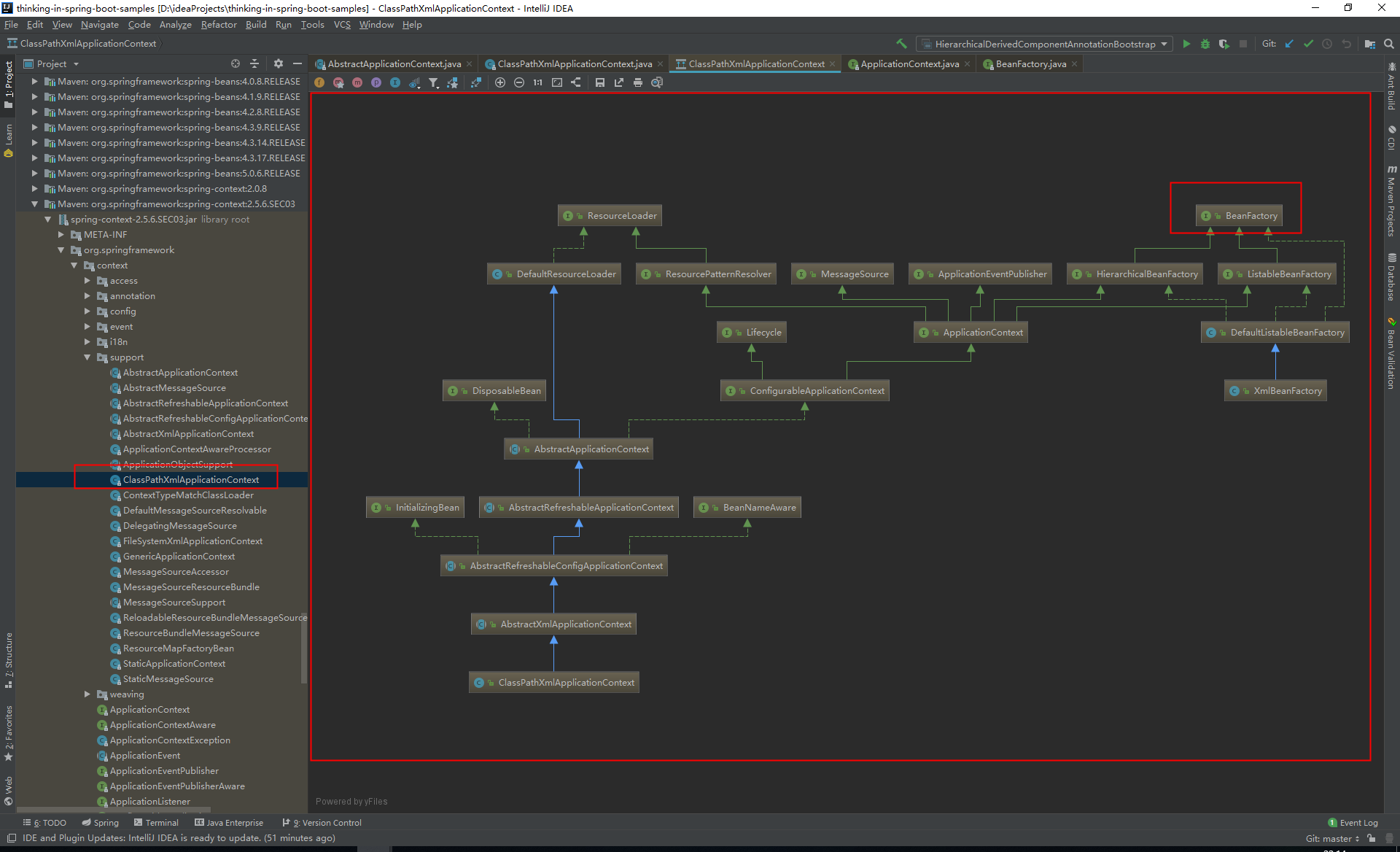The height and width of the screenshot is (852, 1400).
Task: Click the diagram Zoom Out icon
Action: [x=519, y=82]
